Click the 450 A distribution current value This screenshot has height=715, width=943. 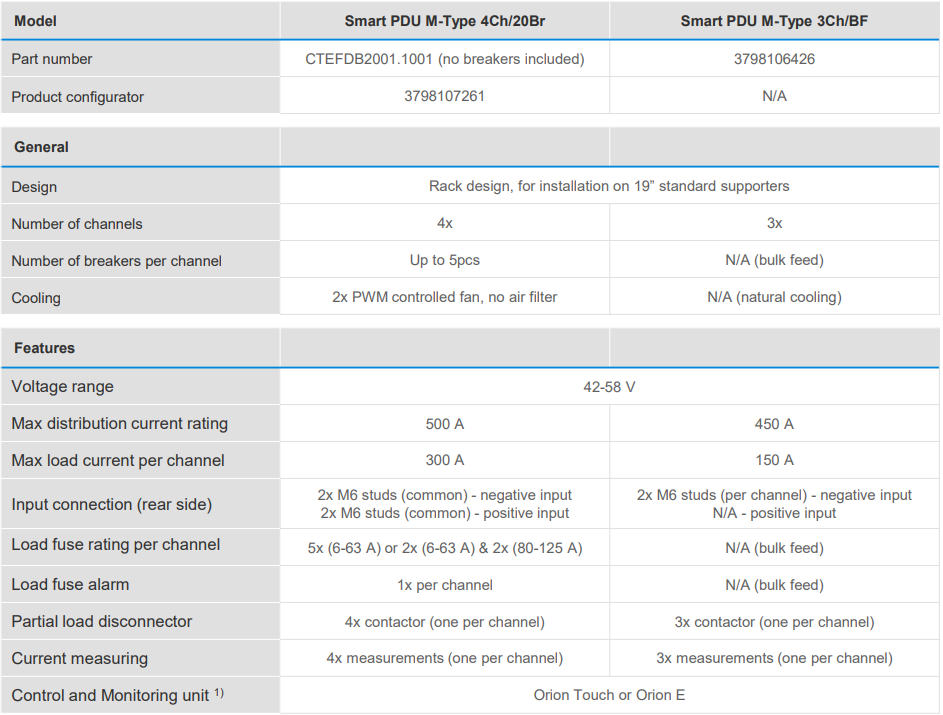tap(774, 424)
